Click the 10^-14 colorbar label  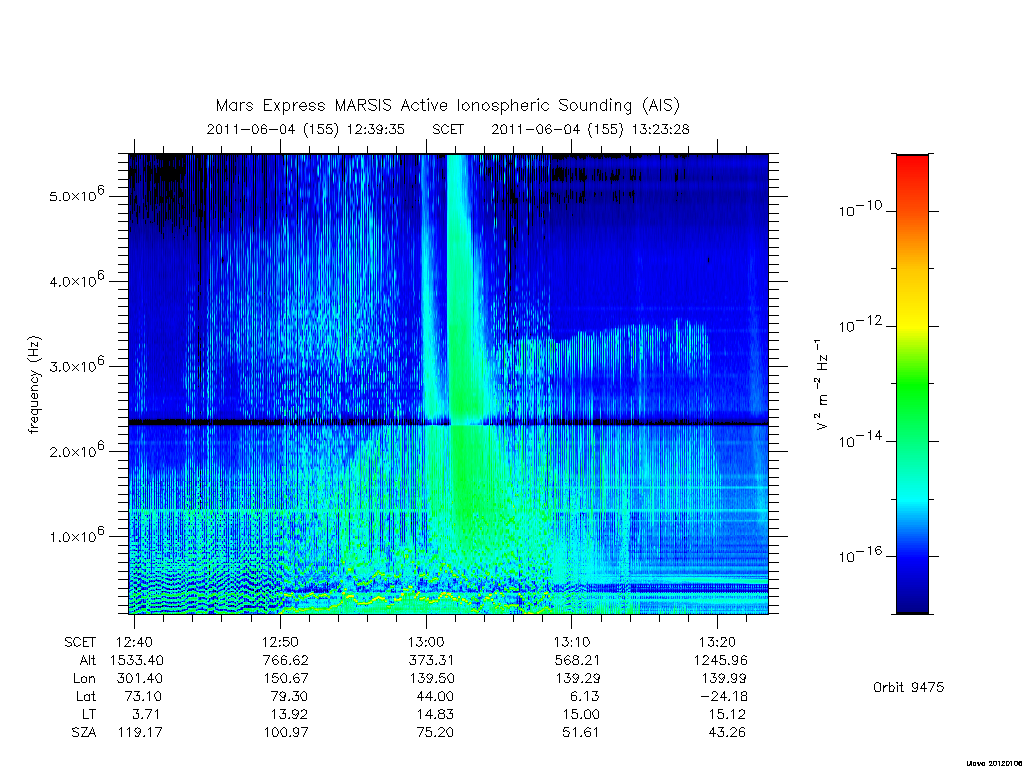click(860, 440)
